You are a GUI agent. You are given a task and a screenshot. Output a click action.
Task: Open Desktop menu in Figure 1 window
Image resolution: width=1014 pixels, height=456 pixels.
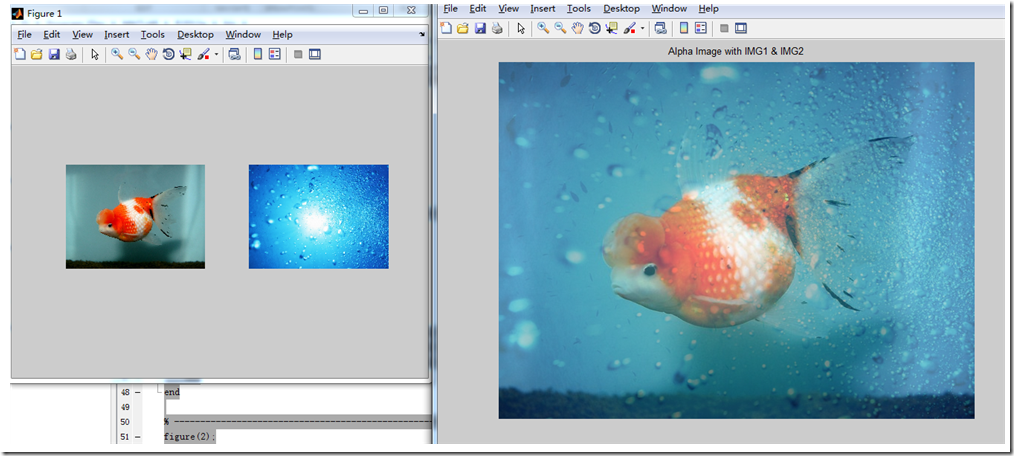[x=195, y=34]
